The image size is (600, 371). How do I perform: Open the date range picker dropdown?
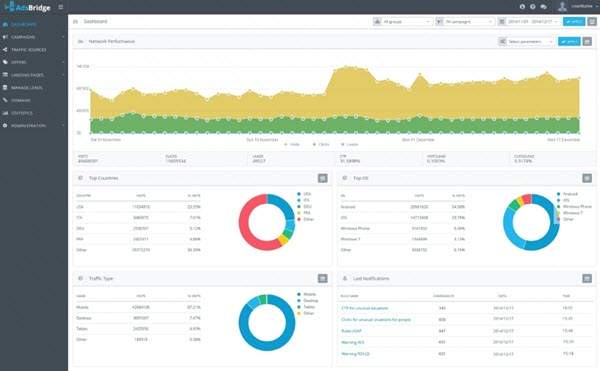tap(533, 22)
